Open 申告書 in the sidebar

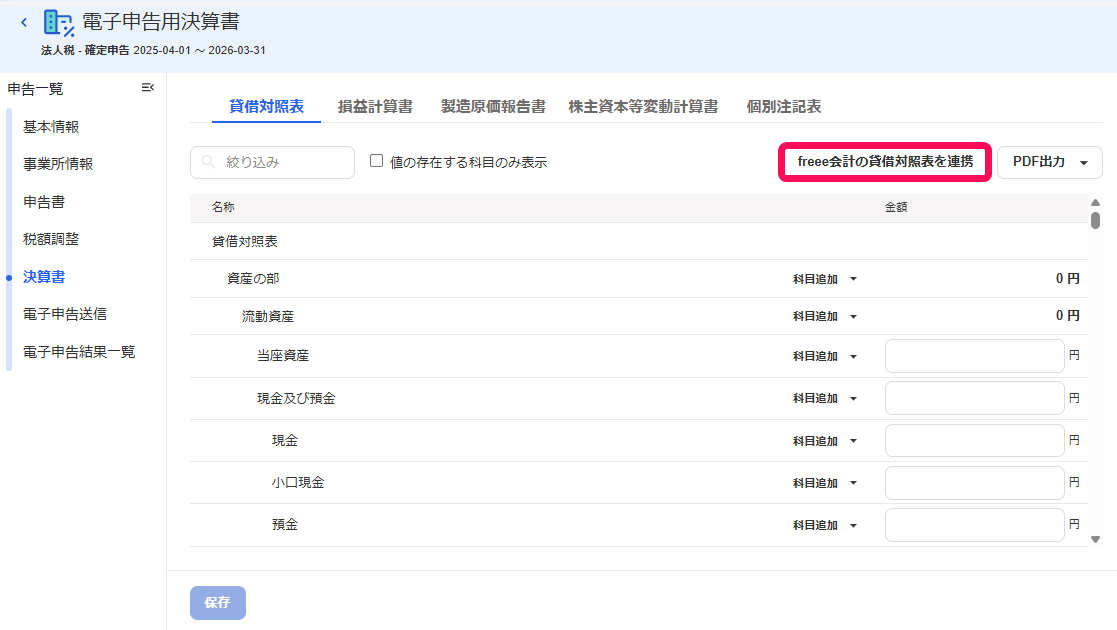click(43, 202)
